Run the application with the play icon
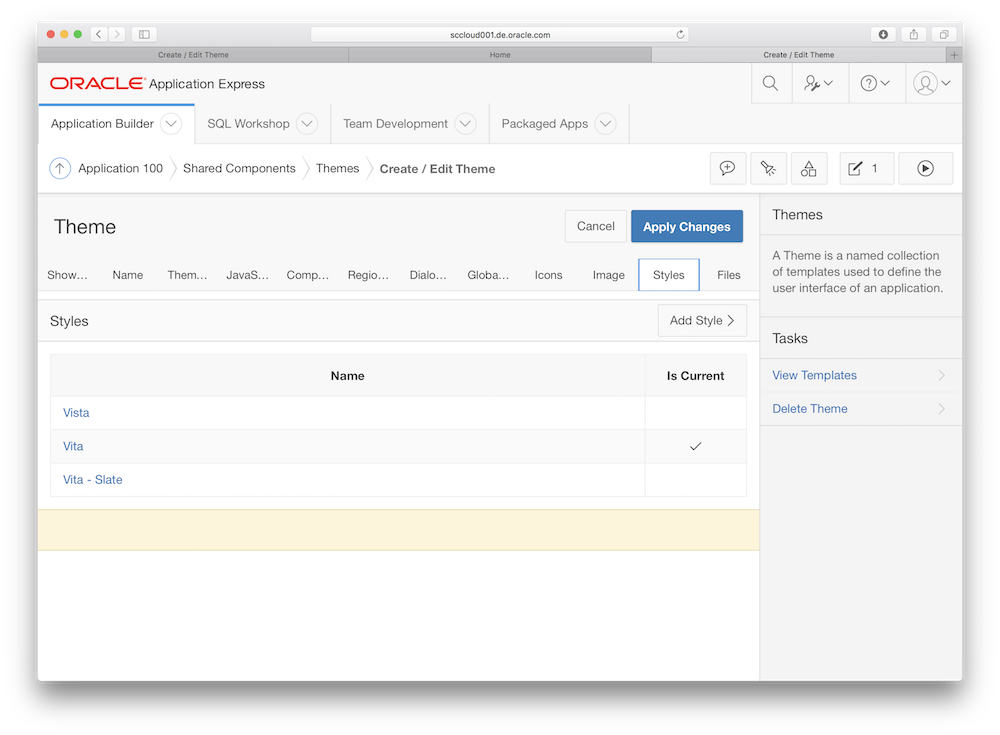The image size is (1000, 735). (x=925, y=168)
